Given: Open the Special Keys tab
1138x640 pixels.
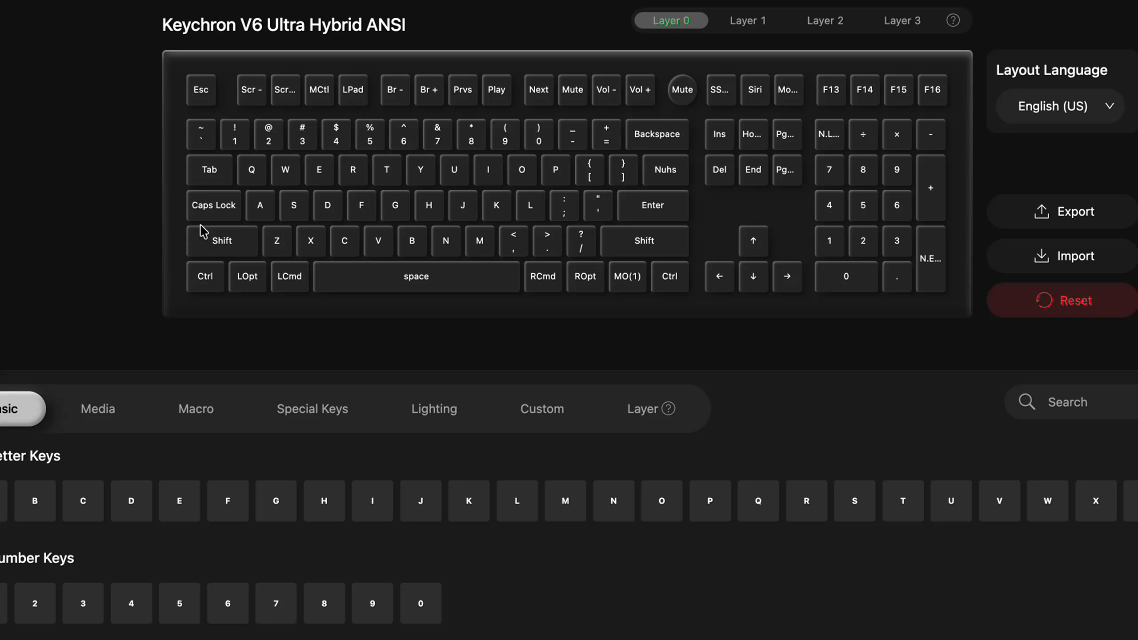Looking at the screenshot, I should click(312, 409).
